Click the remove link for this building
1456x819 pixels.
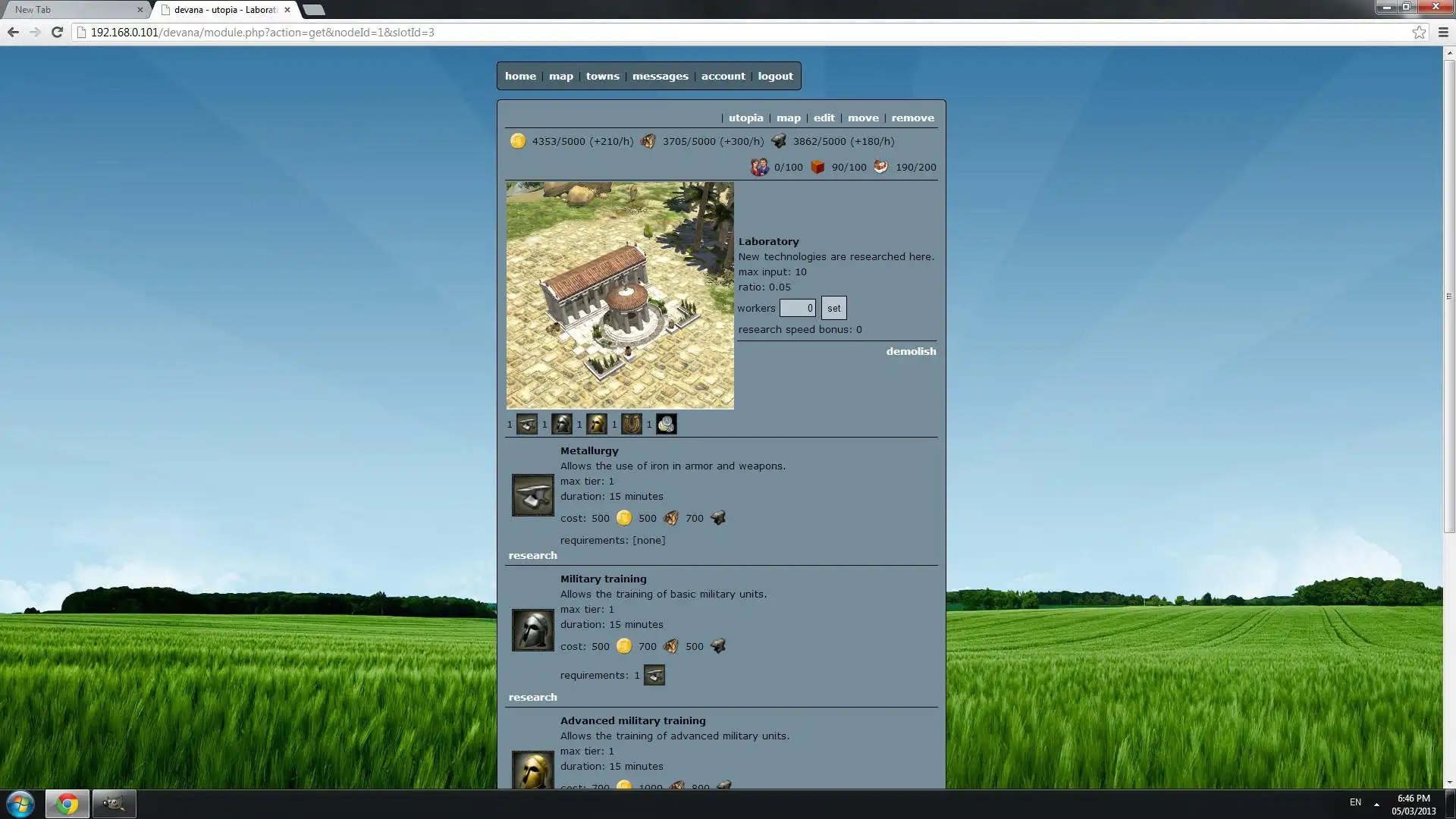(912, 117)
